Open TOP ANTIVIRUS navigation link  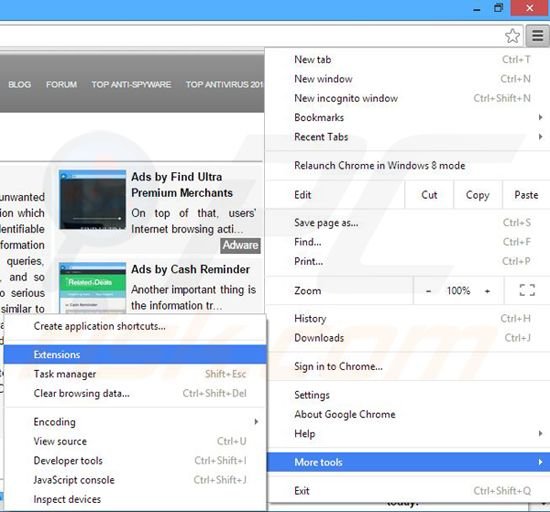[224, 85]
